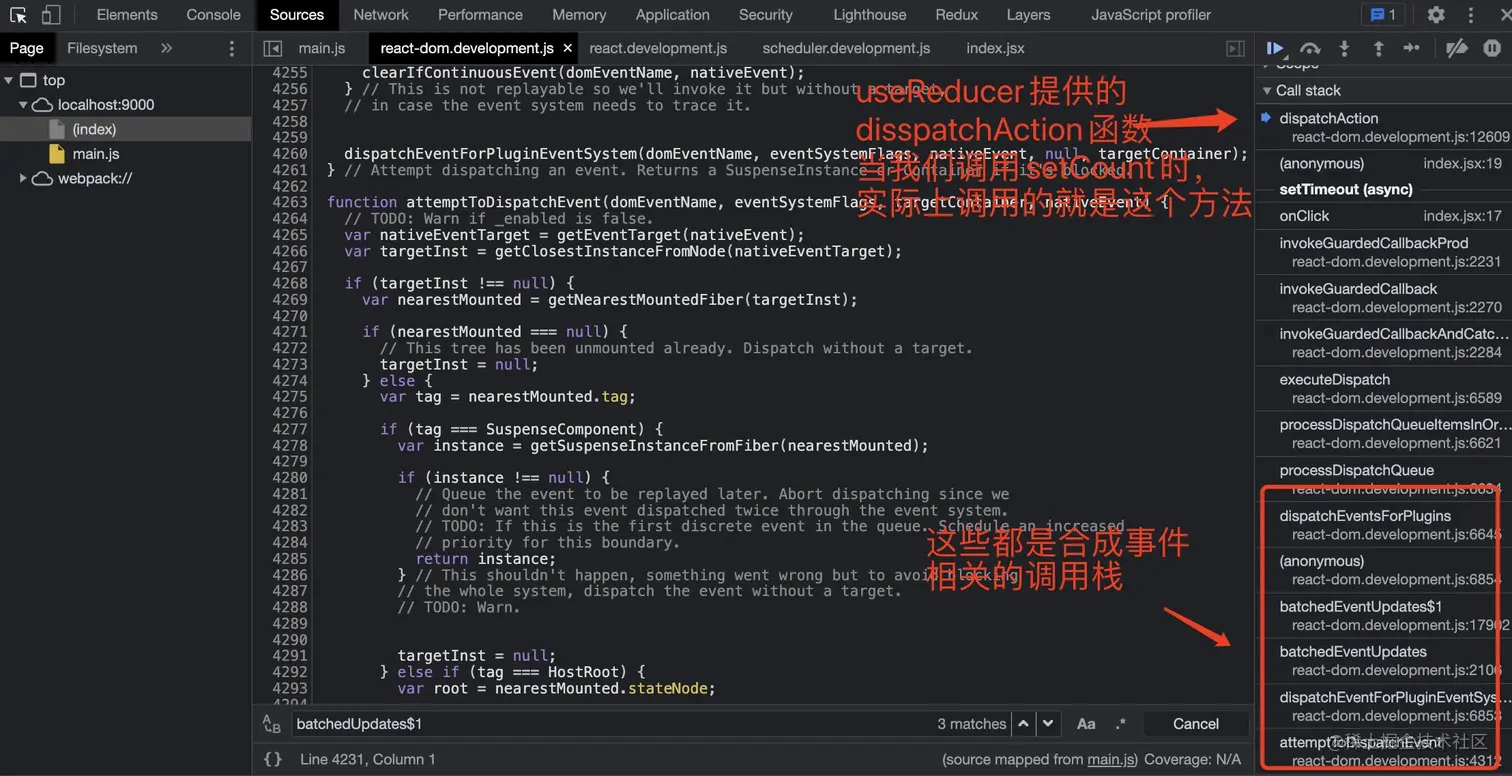Step over next function call
The width and height of the screenshot is (1512, 776).
click(x=1310, y=48)
